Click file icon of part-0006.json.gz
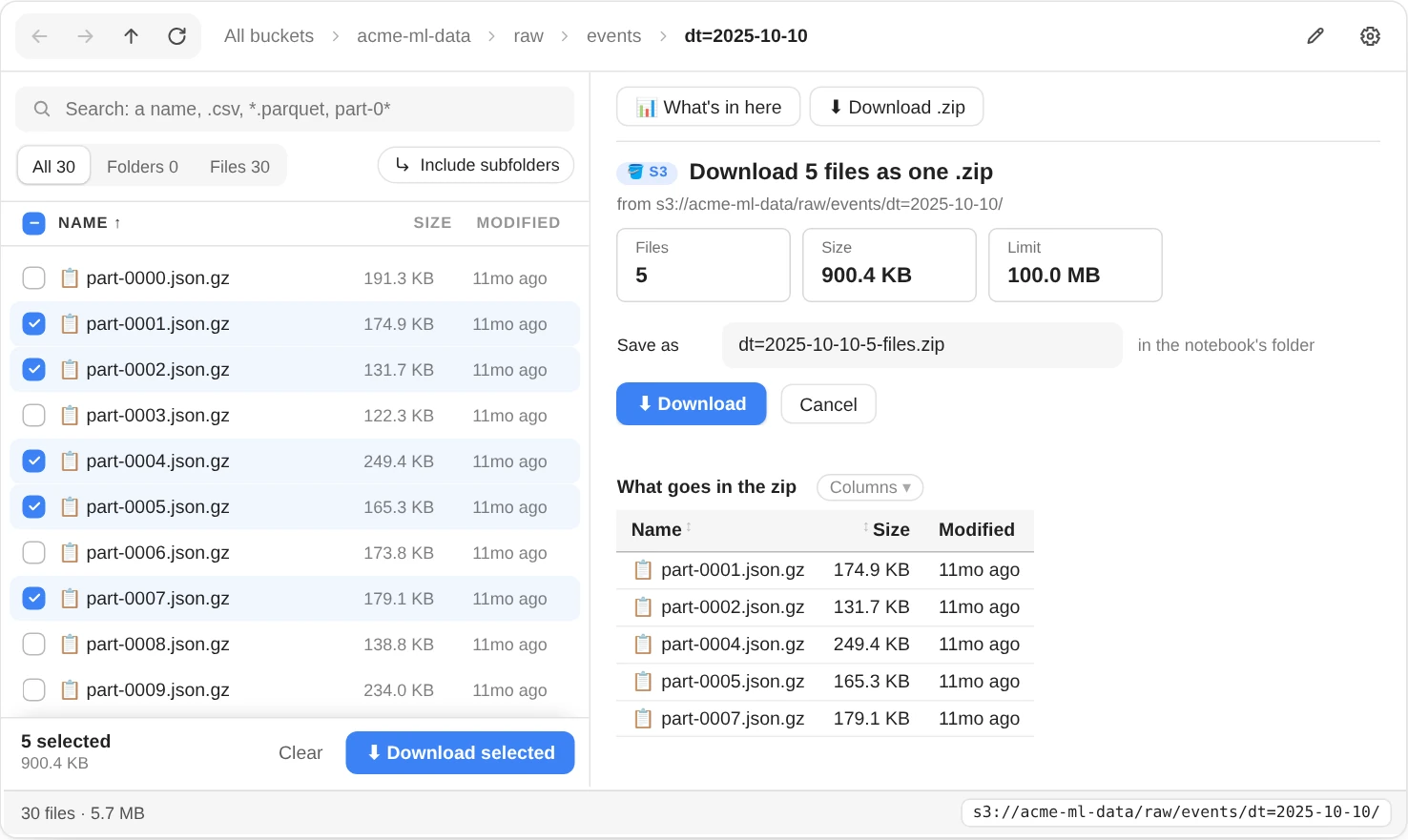 pyautogui.click(x=70, y=553)
